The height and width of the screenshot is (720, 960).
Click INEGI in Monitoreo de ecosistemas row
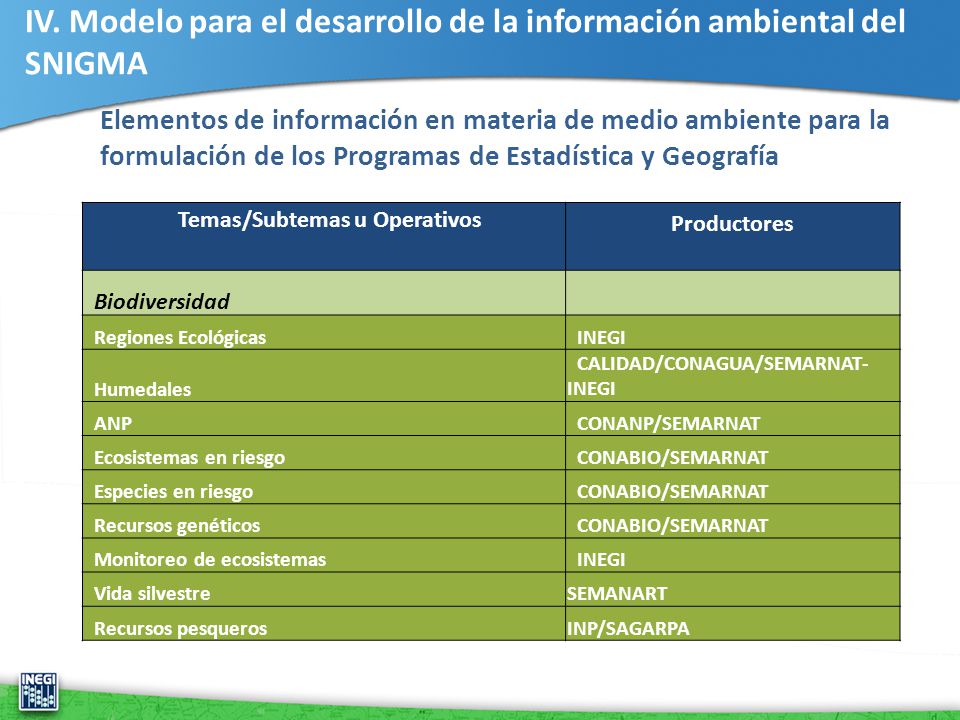coord(733,555)
